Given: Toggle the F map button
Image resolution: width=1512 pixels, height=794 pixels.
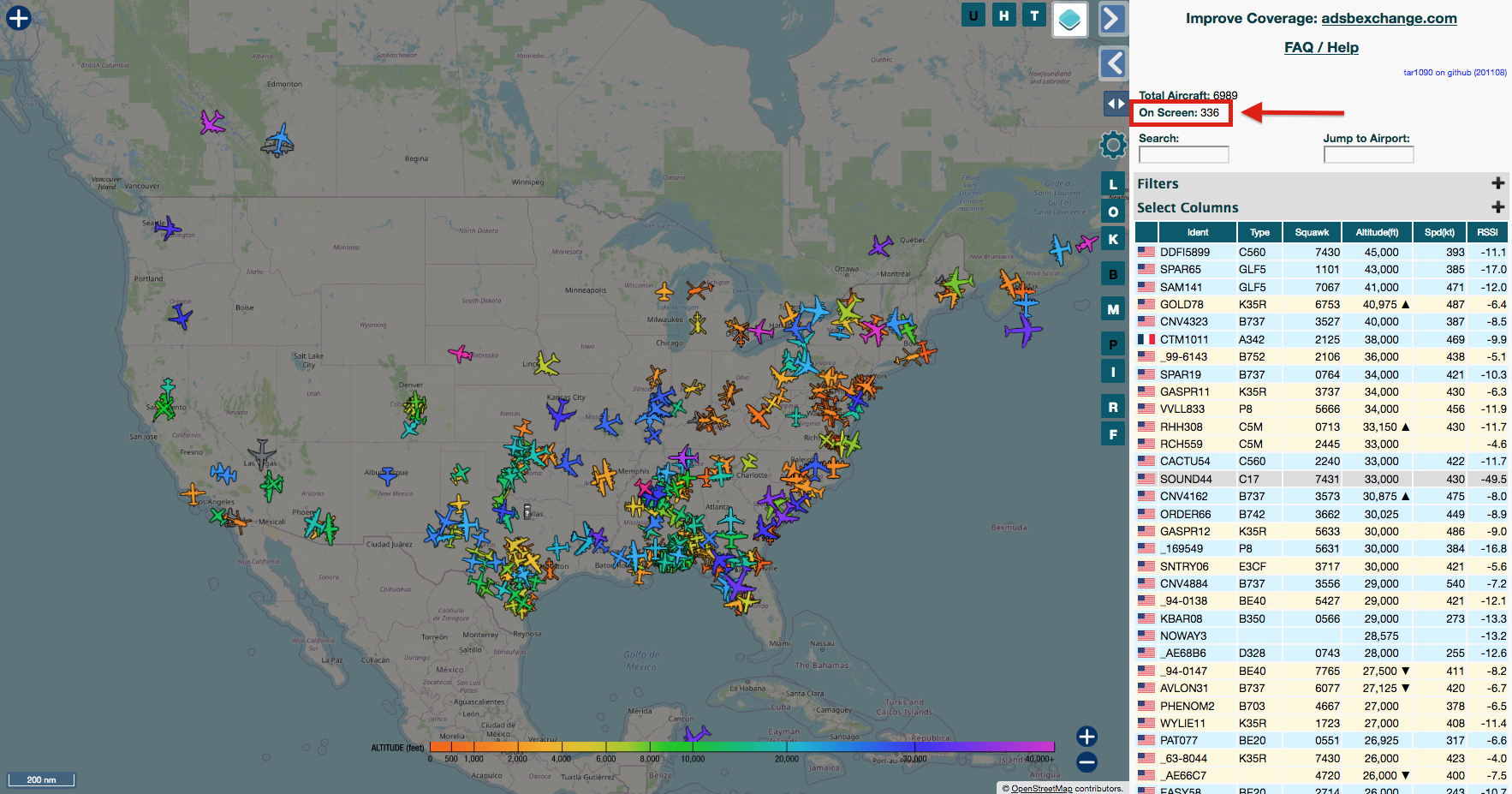Looking at the screenshot, I should point(1113,434).
